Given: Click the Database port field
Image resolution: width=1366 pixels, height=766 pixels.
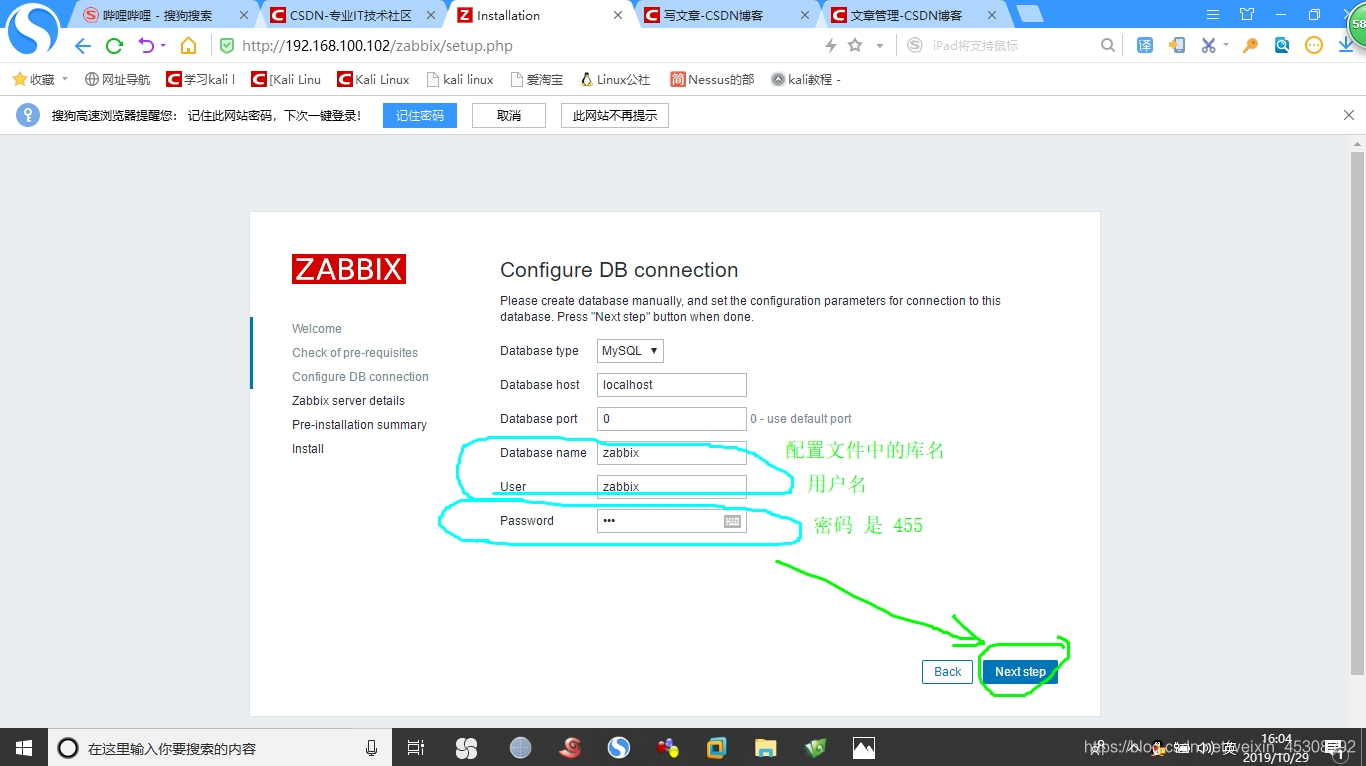Looking at the screenshot, I should 672,419.
